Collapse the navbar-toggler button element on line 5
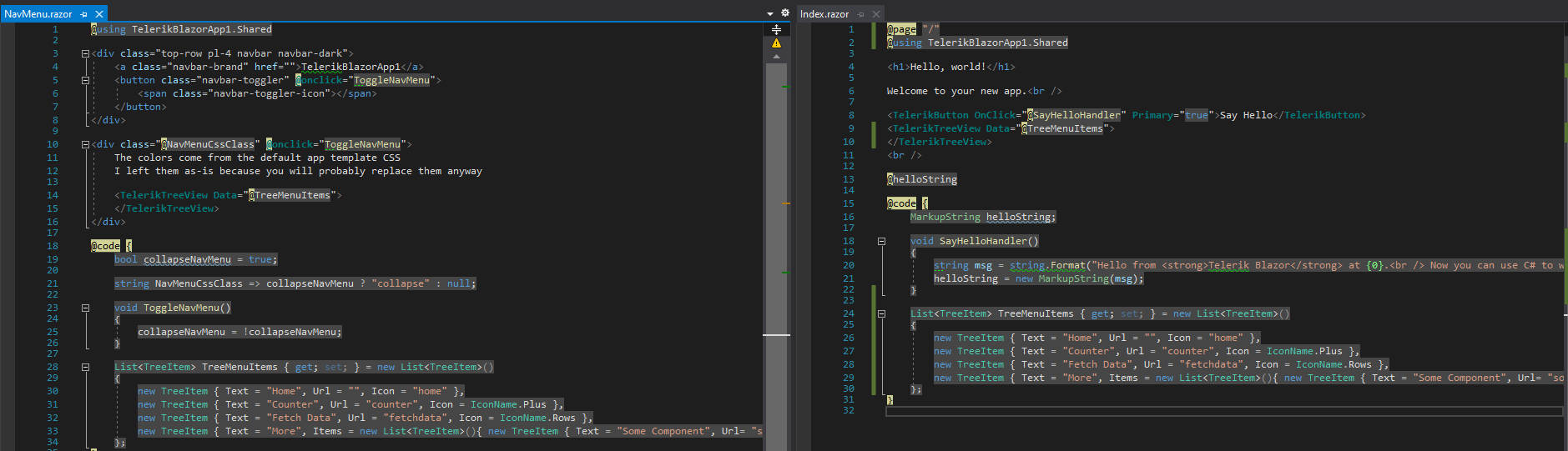The height and width of the screenshot is (451, 1568). click(85, 81)
